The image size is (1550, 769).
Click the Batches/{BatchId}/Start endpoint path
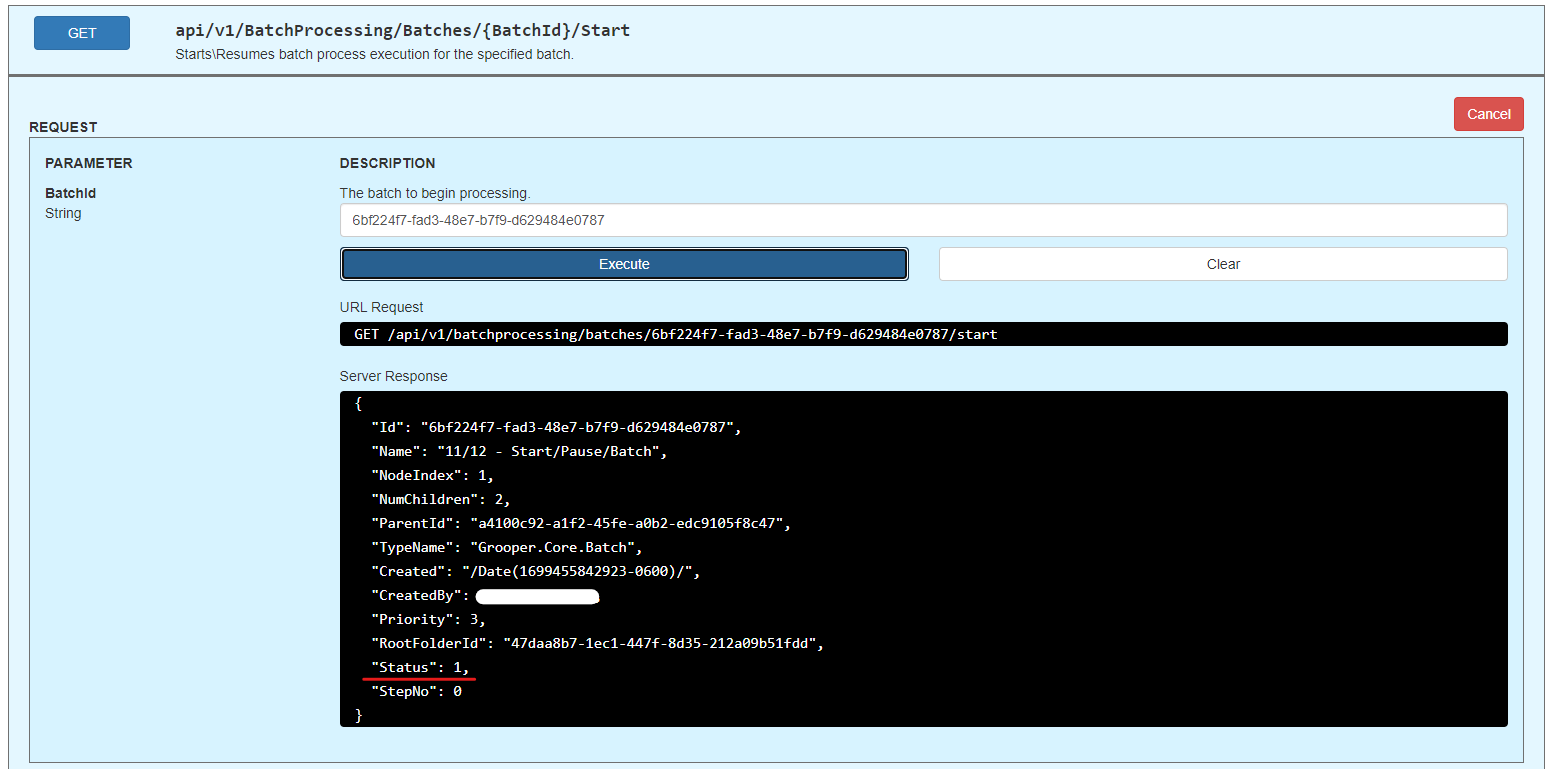click(402, 30)
